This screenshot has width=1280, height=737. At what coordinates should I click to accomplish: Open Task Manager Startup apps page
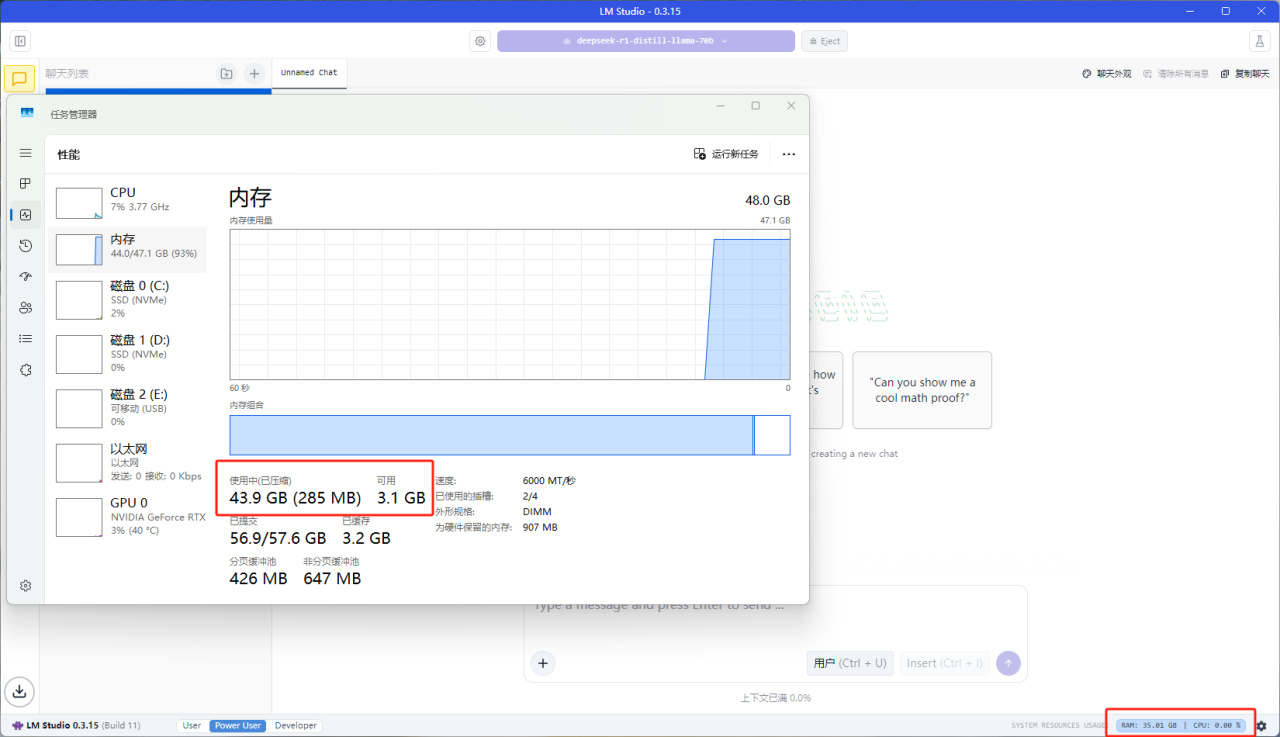click(x=26, y=277)
